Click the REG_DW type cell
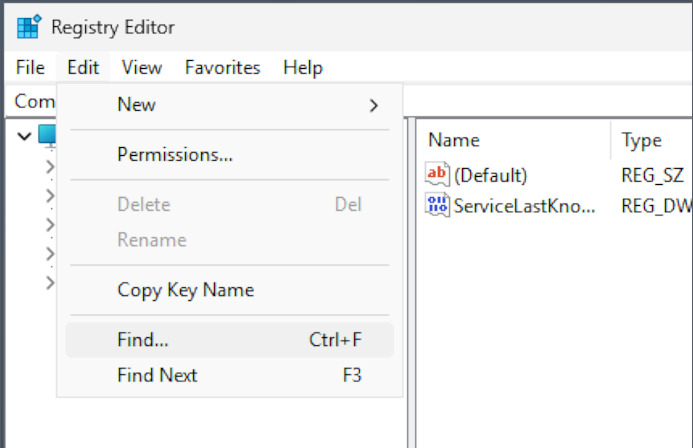Image resolution: width=693 pixels, height=448 pixels. [657, 206]
